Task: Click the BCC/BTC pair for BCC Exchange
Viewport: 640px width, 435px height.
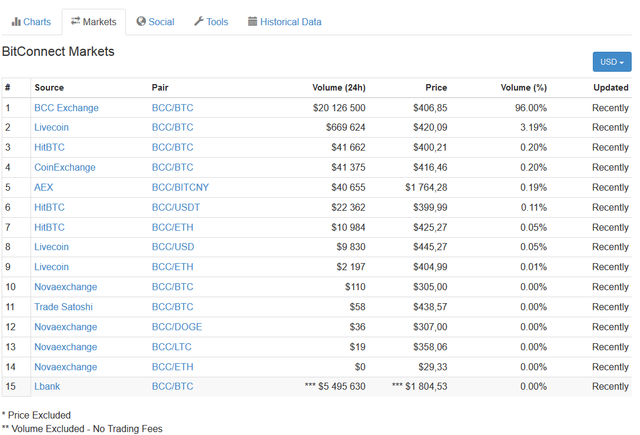Action: tap(173, 108)
